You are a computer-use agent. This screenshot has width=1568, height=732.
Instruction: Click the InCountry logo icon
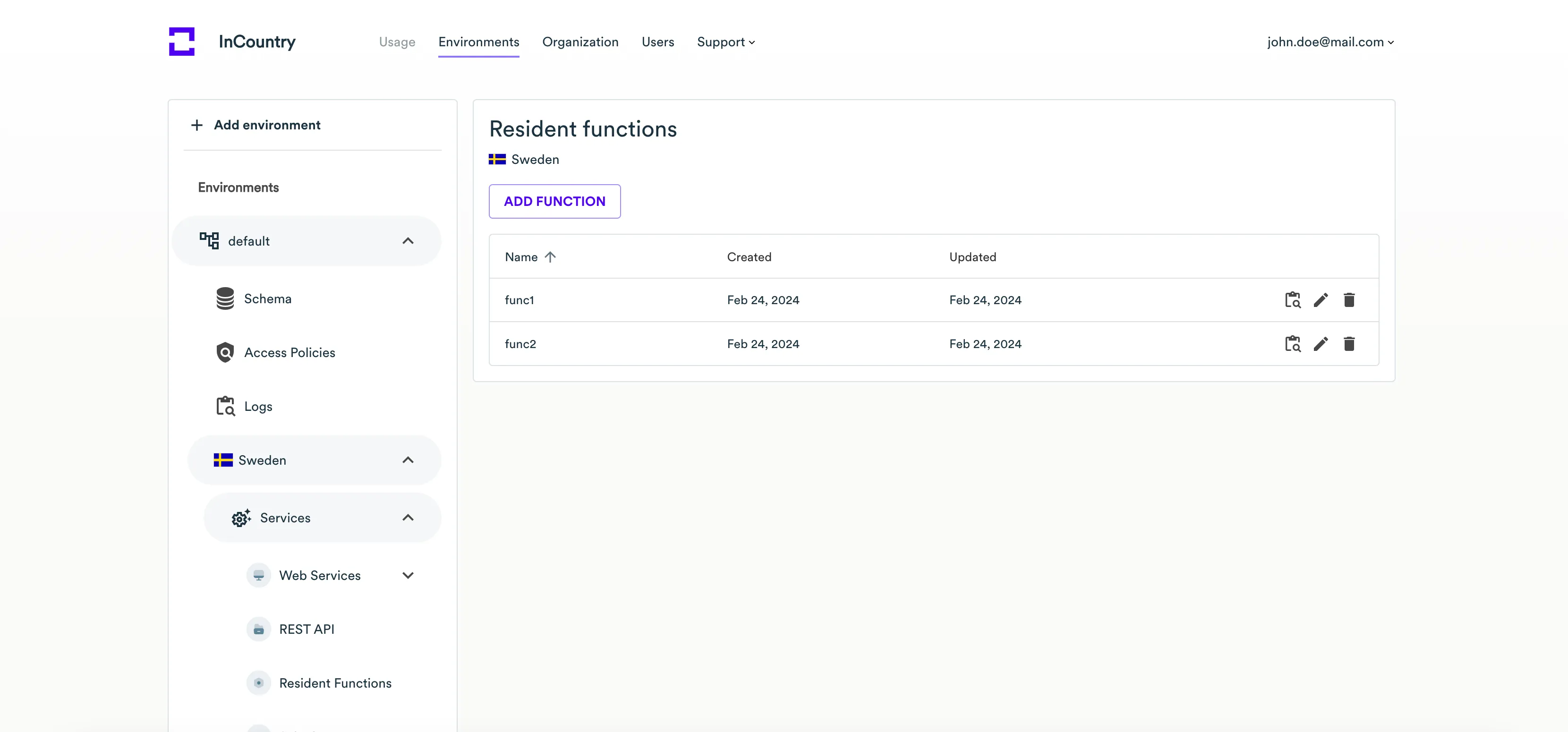click(181, 42)
